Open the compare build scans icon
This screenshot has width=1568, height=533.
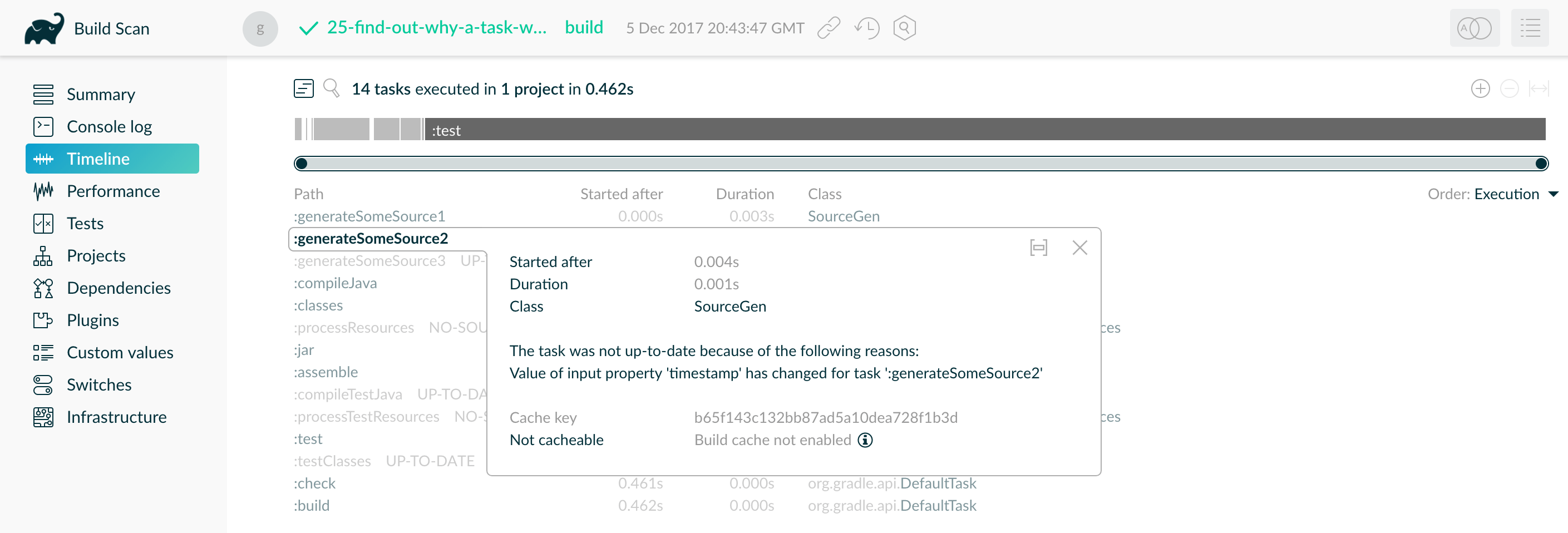click(1475, 28)
